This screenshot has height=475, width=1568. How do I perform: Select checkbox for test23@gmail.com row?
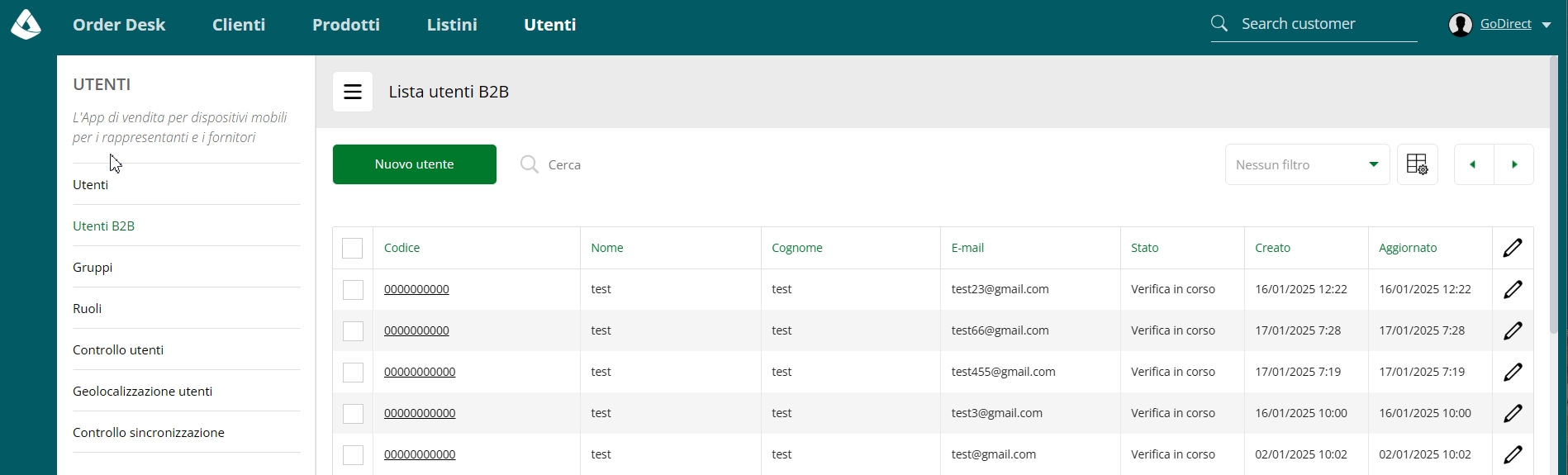click(353, 290)
